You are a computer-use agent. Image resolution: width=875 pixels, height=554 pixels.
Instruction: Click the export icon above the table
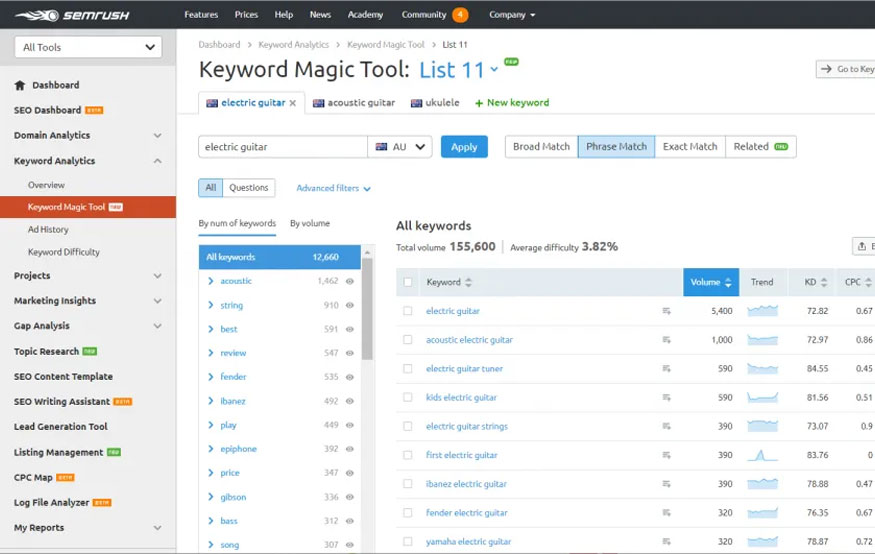tap(862, 246)
